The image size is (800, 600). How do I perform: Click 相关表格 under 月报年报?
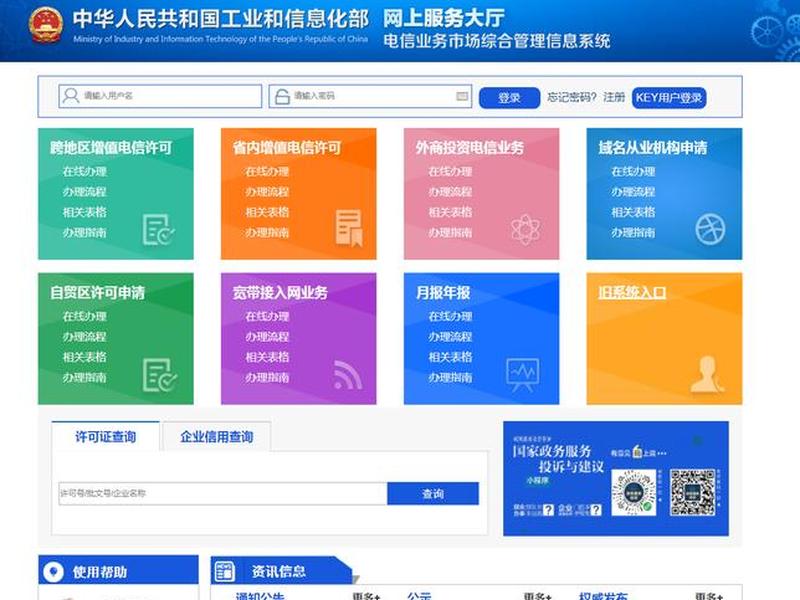coord(451,357)
